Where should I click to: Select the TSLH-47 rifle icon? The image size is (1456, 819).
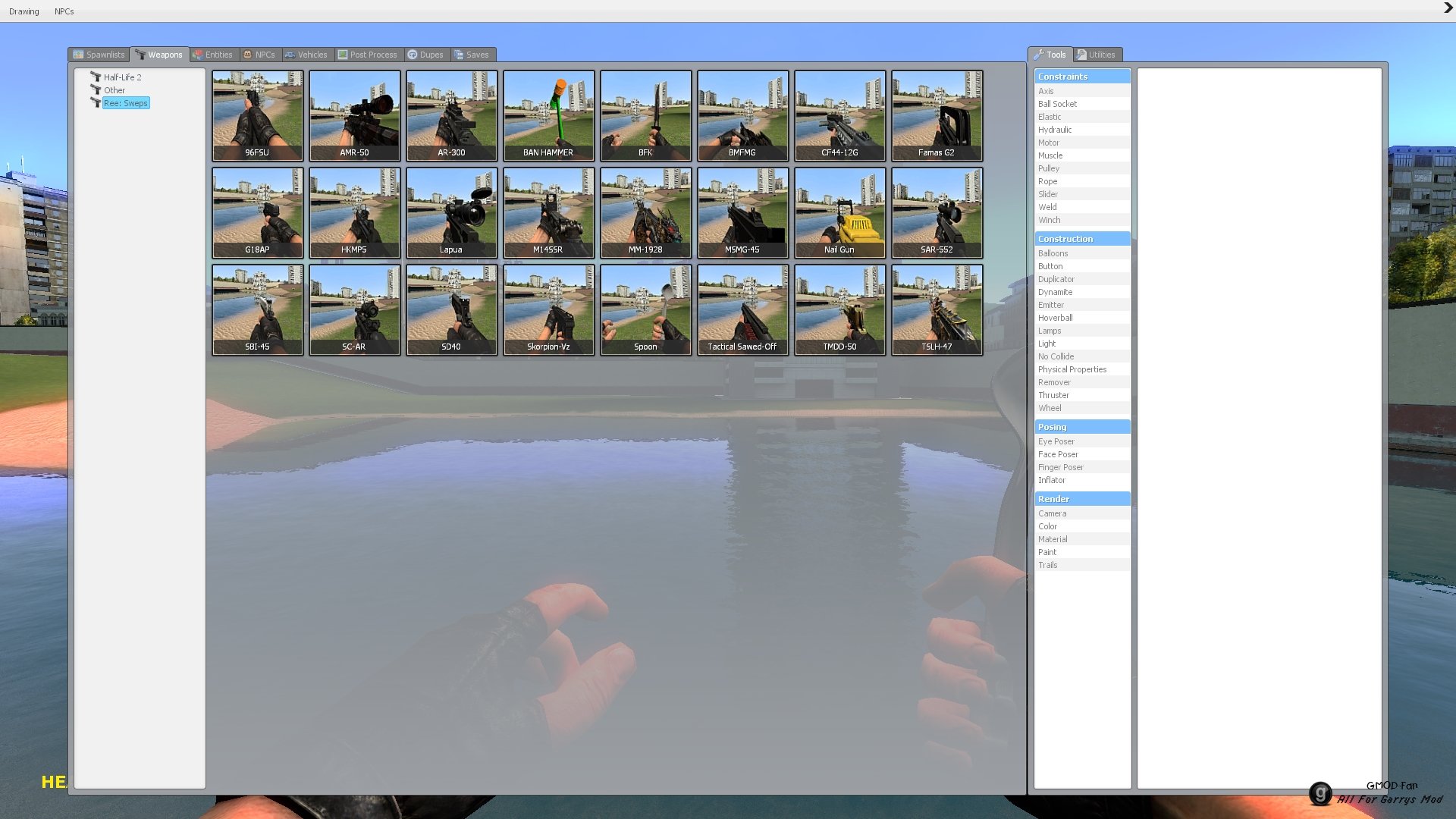[937, 309]
